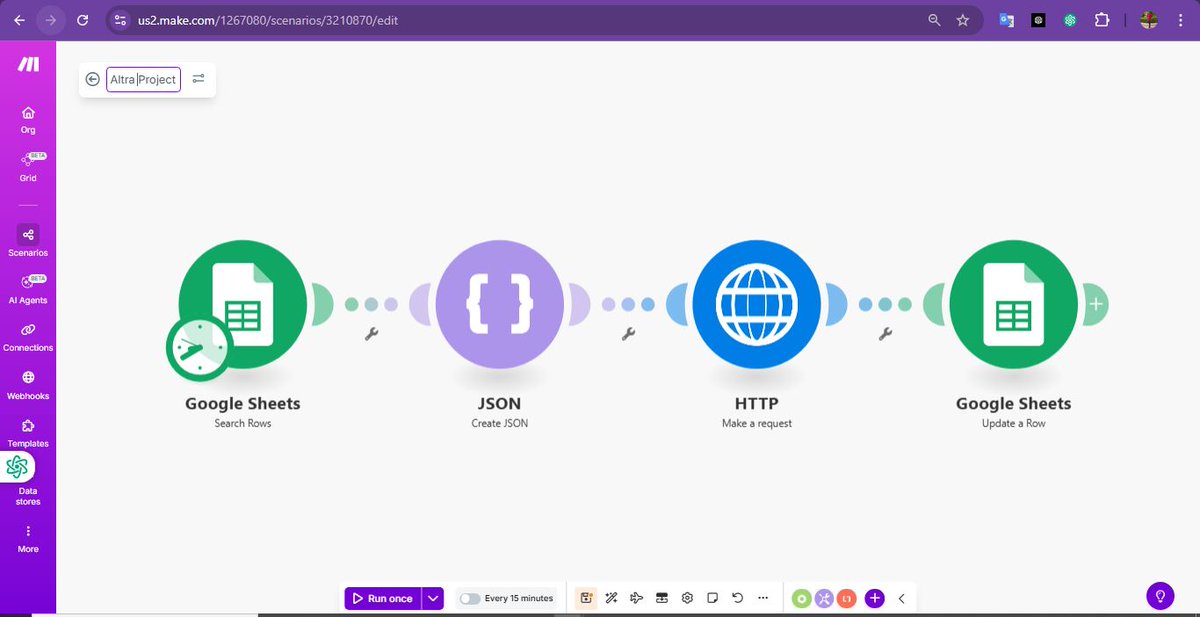Open the Connections page
This screenshot has height=617, width=1200.
pos(28,336)
